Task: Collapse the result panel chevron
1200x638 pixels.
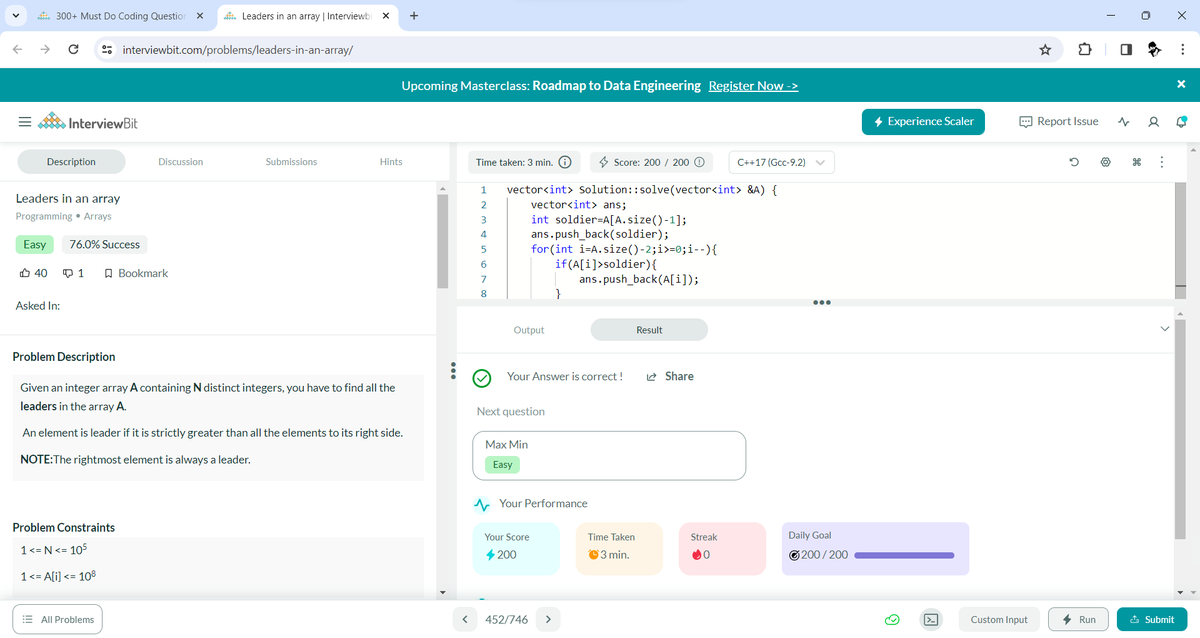Action: [1163, 330]
